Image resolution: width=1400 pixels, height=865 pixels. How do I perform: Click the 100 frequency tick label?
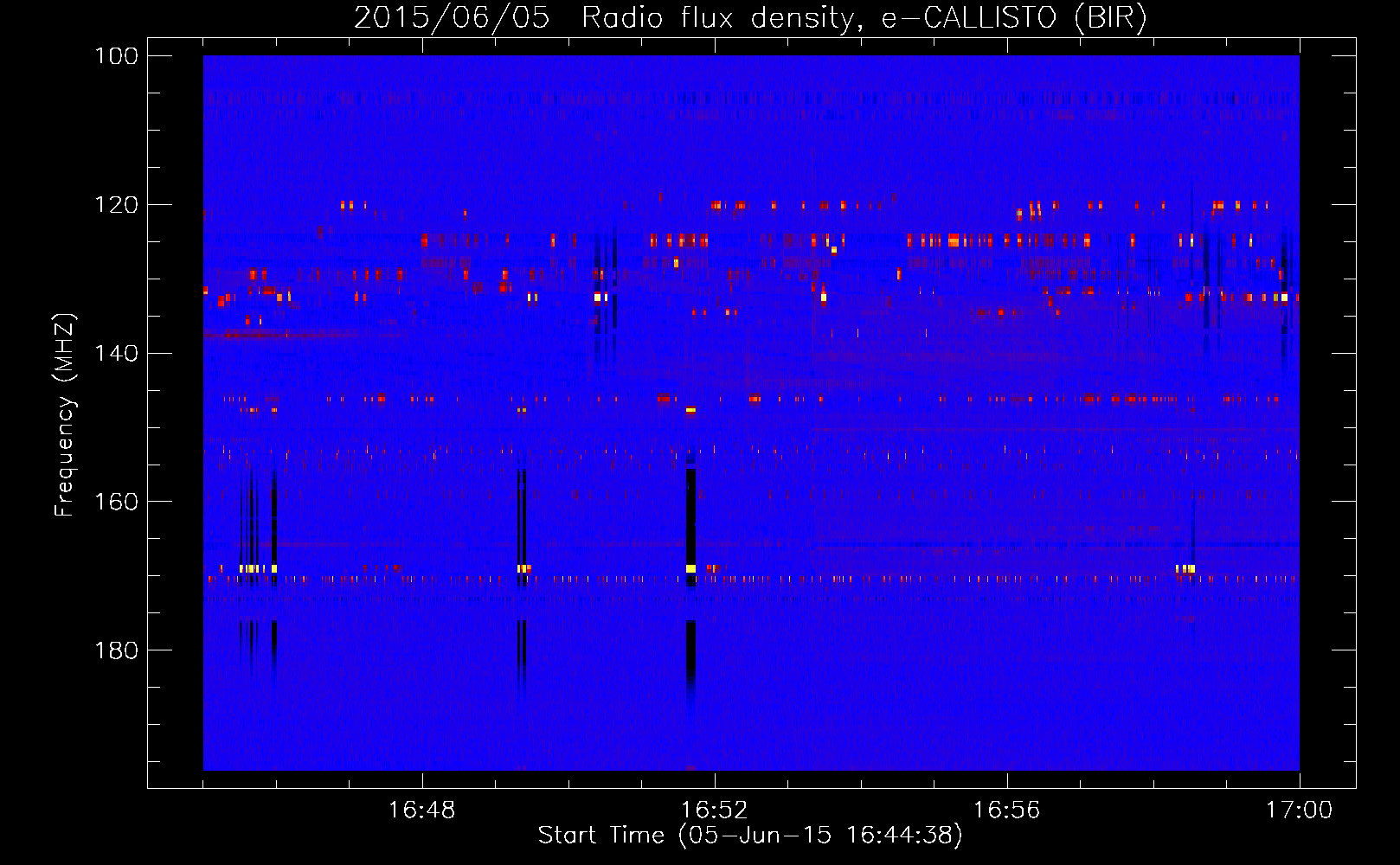(117, 56)
